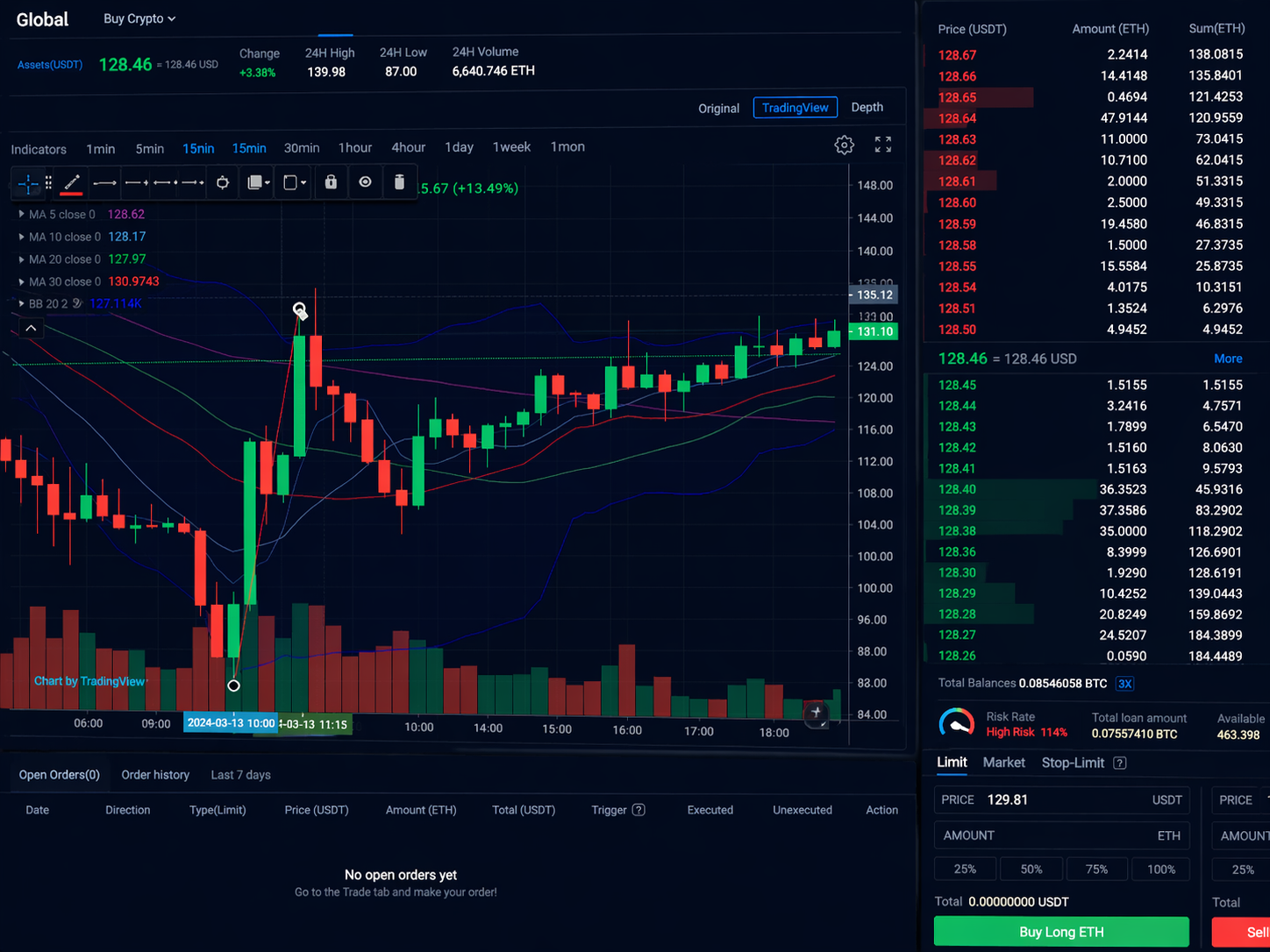1270x952 pixels.
Task: Open the Buy Crypto dropdown
Action: (x=139, y=18)
